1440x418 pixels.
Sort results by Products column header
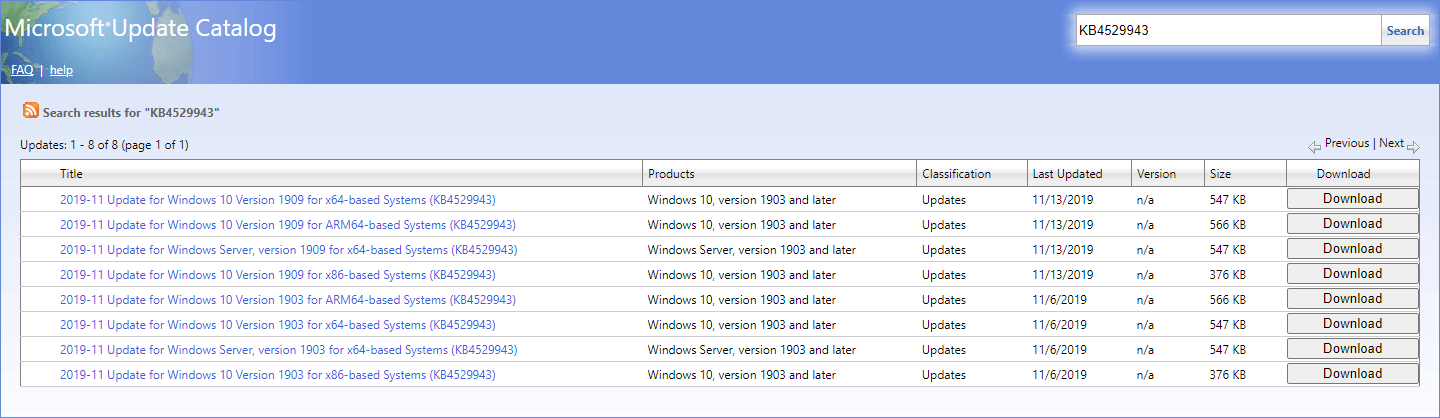coord(671,174)
